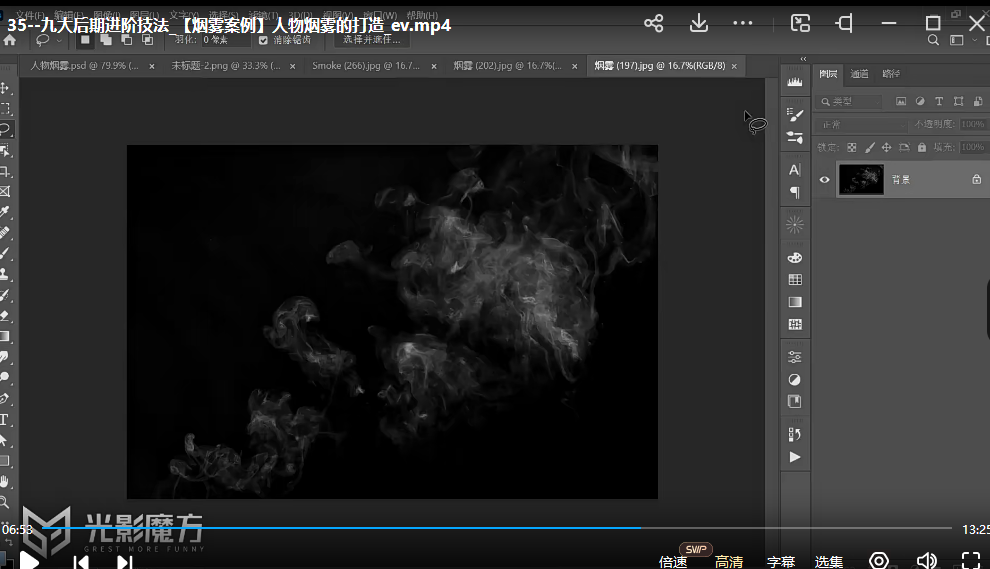Select the Horizontal Type tool
This screenshot has height=569, width=990.
coord(5,419)
